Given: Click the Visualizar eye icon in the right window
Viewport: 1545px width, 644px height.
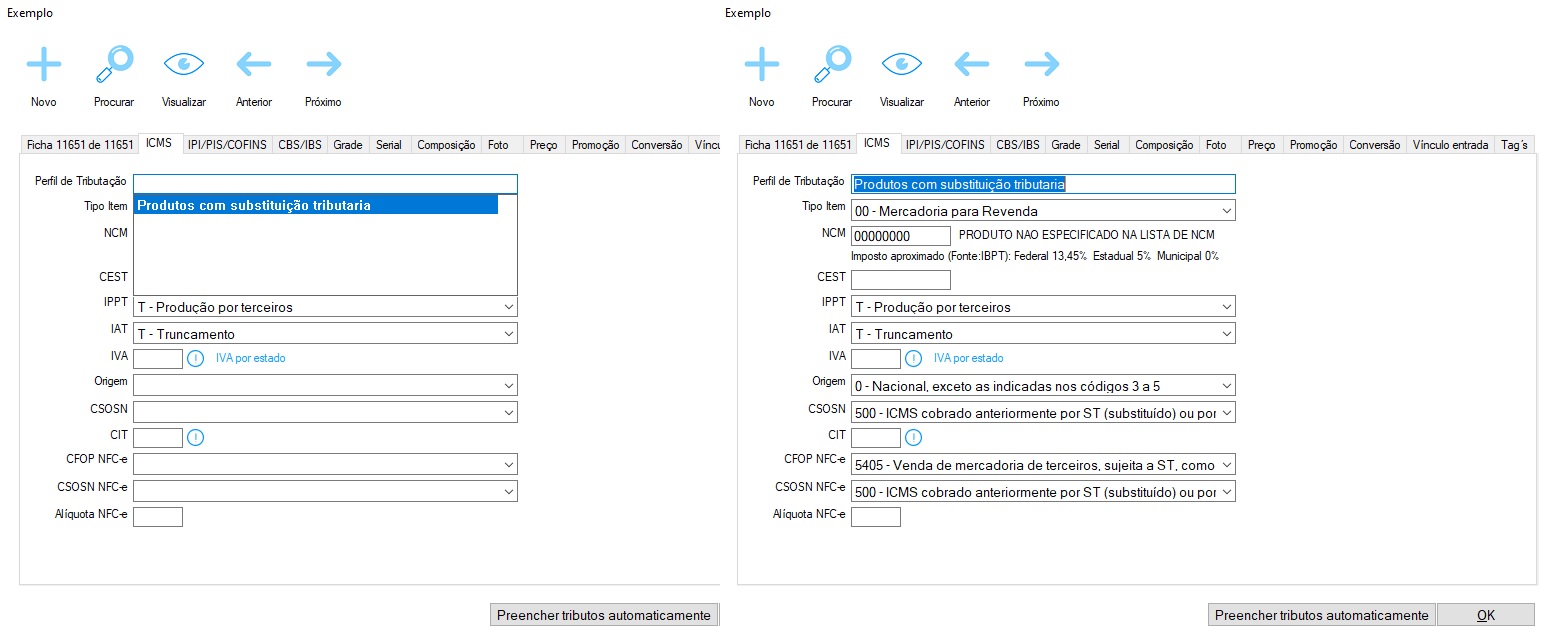Looking at the screenshot, I should click(901, 65).
